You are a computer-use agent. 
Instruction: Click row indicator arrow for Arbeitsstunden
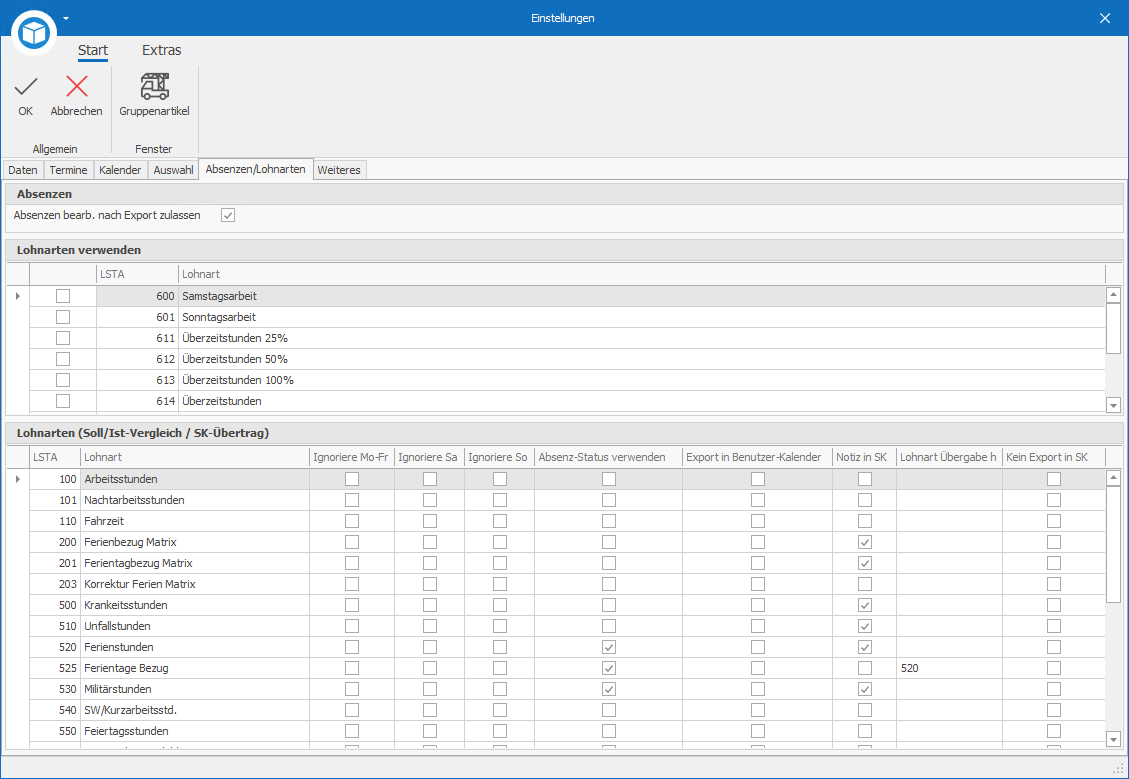click(18, 479)
